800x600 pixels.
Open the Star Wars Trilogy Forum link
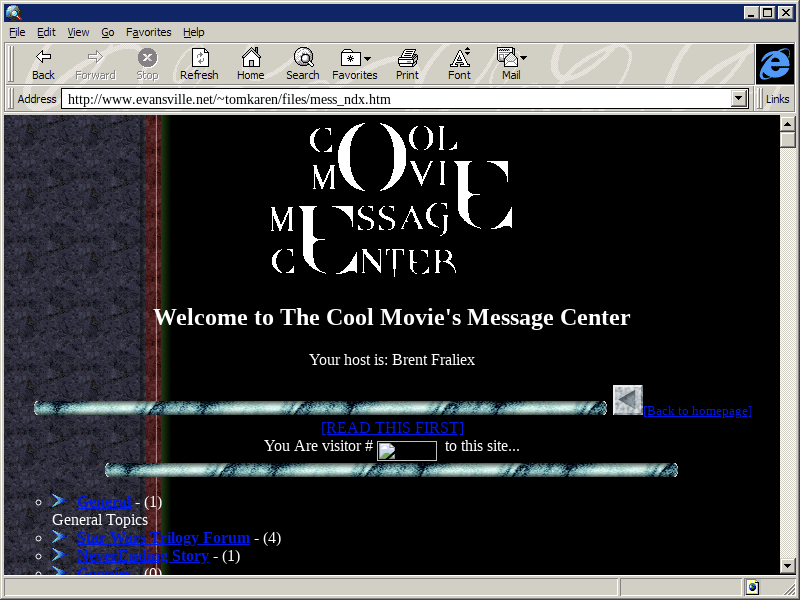[x=163, y=538]
